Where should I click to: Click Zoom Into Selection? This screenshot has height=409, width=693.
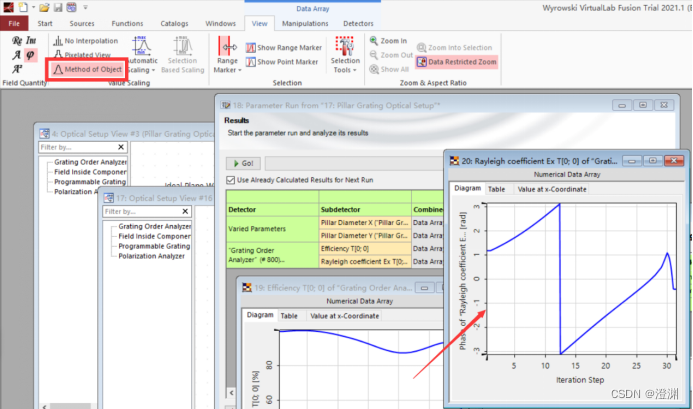(454, 47)
